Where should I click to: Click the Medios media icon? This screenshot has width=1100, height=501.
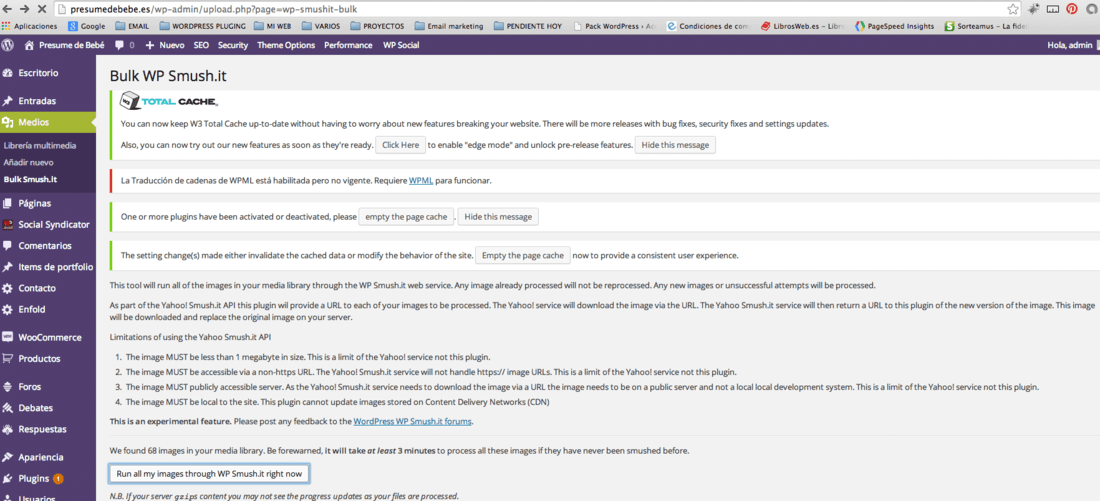coord(8,123)
